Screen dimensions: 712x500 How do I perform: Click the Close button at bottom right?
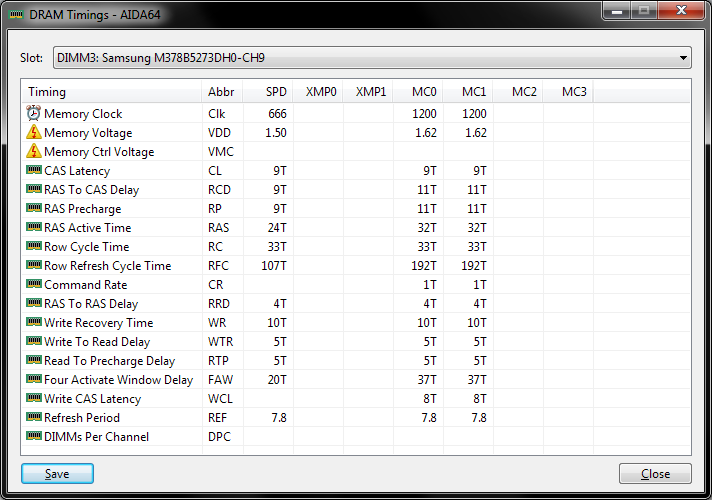pyautogui.click(x=655, y=474)
